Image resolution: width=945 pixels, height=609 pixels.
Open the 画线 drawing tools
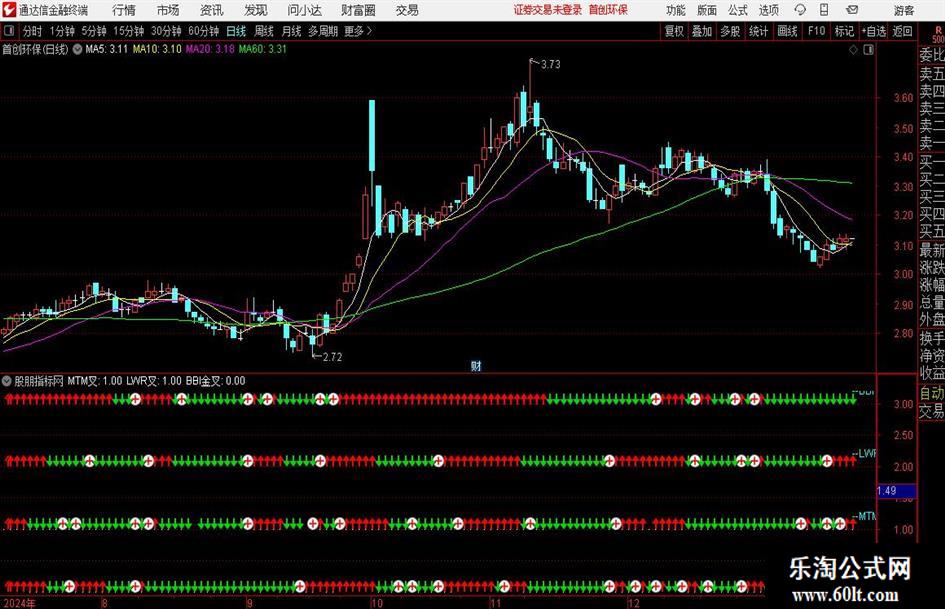click(x=788, y=31)
